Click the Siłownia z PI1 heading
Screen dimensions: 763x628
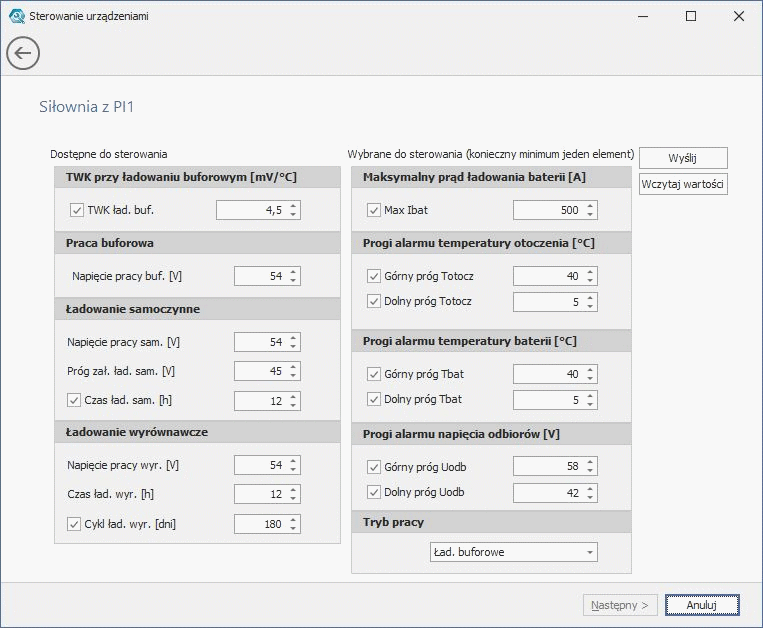tap(87, 107)
